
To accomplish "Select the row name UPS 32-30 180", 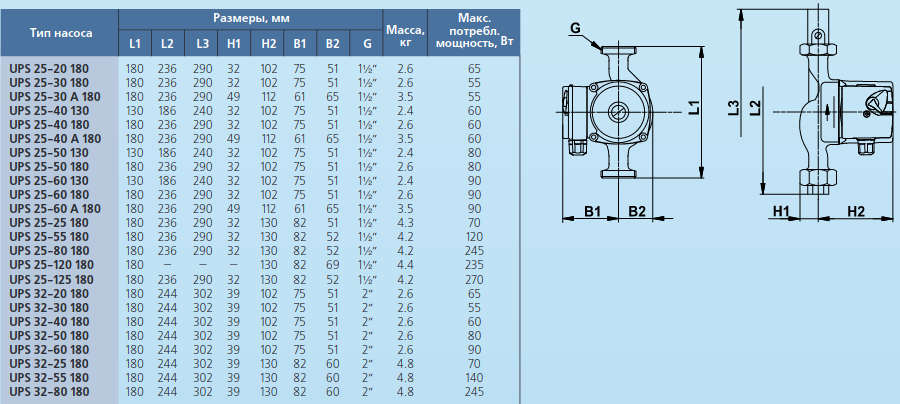I will (x=49, y=308).
